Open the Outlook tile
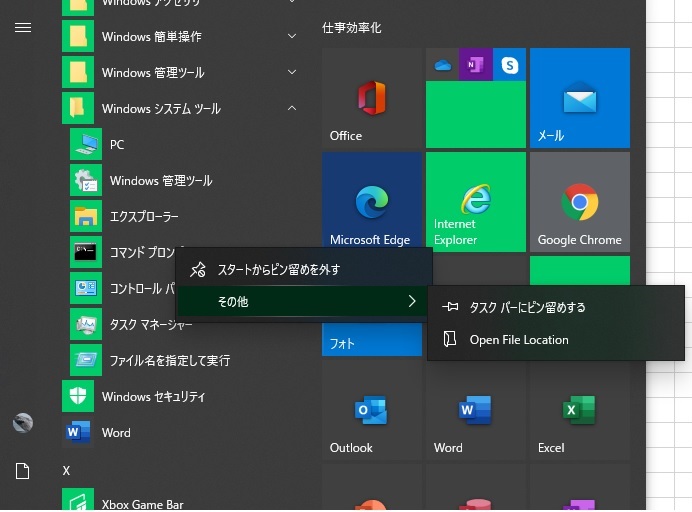This screenshot has width=692, height=512. pyautogui.click(x=372, y=411)
